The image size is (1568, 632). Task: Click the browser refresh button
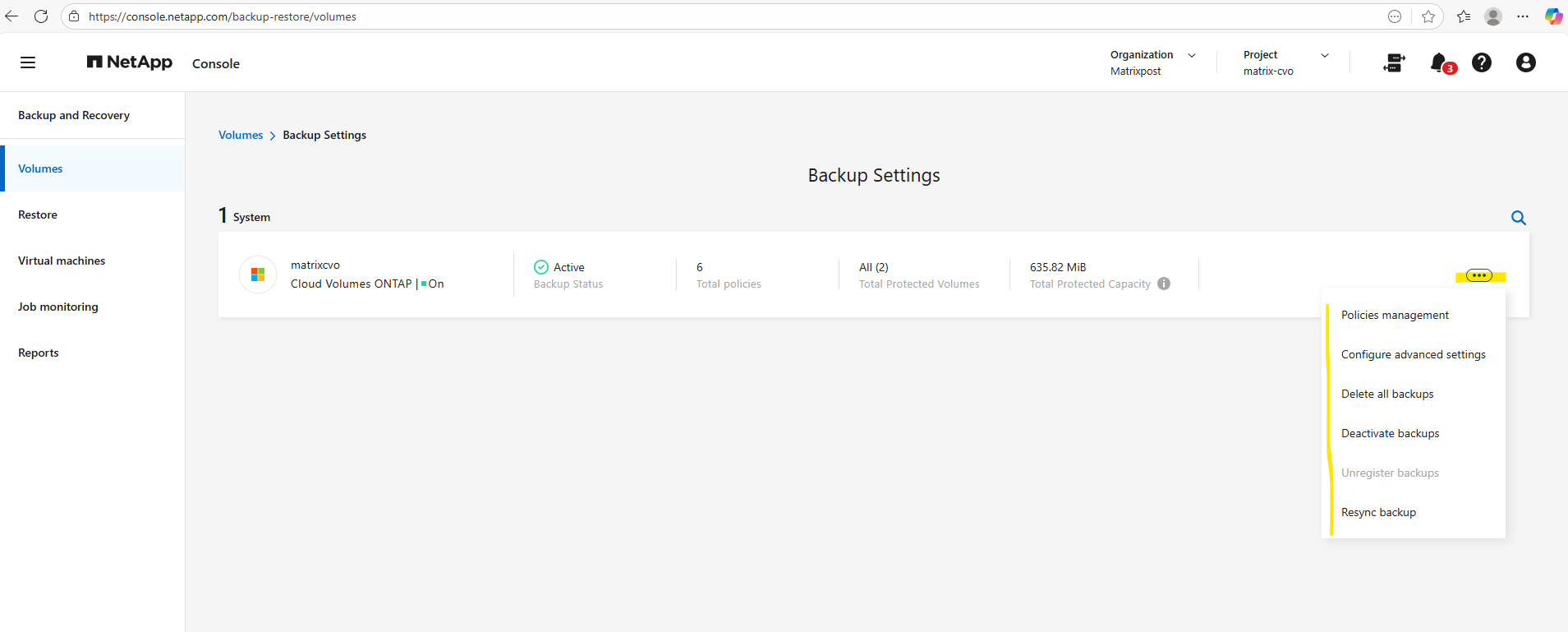pos(41,16)
